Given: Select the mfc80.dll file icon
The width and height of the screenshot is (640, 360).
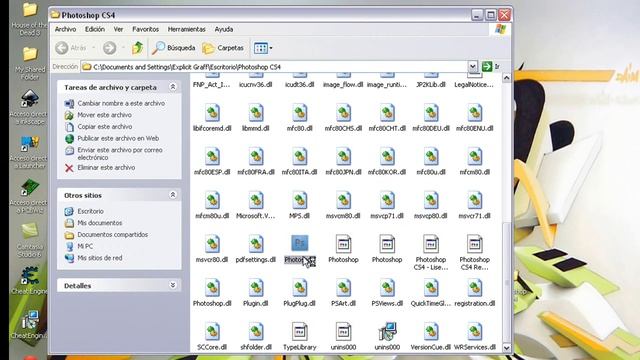Looking at the screenshot, I should [x=300, y=113].
